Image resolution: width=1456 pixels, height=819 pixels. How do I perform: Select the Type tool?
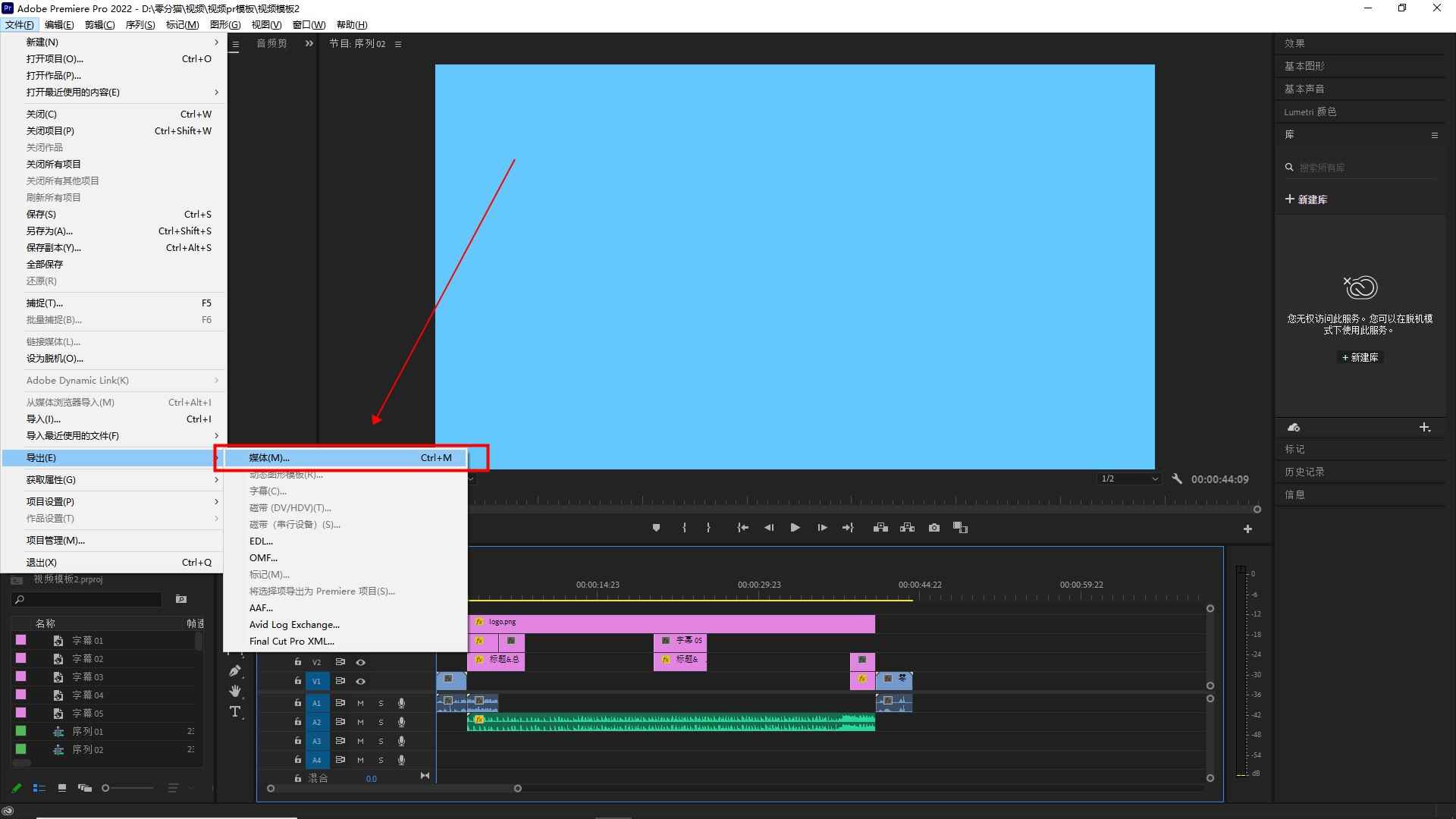click(x=235, y=711)
